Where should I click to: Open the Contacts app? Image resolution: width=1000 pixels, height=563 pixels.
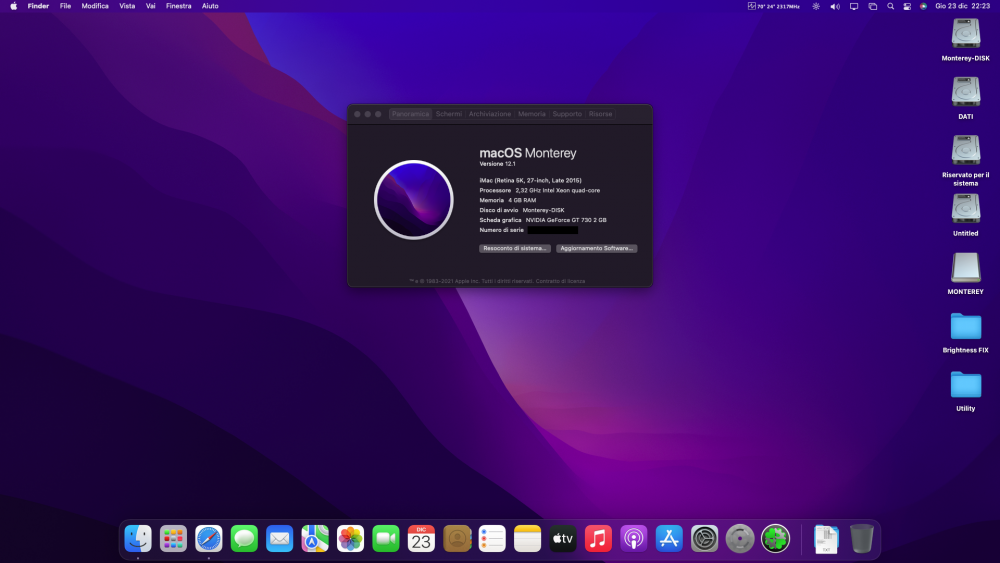457,539
